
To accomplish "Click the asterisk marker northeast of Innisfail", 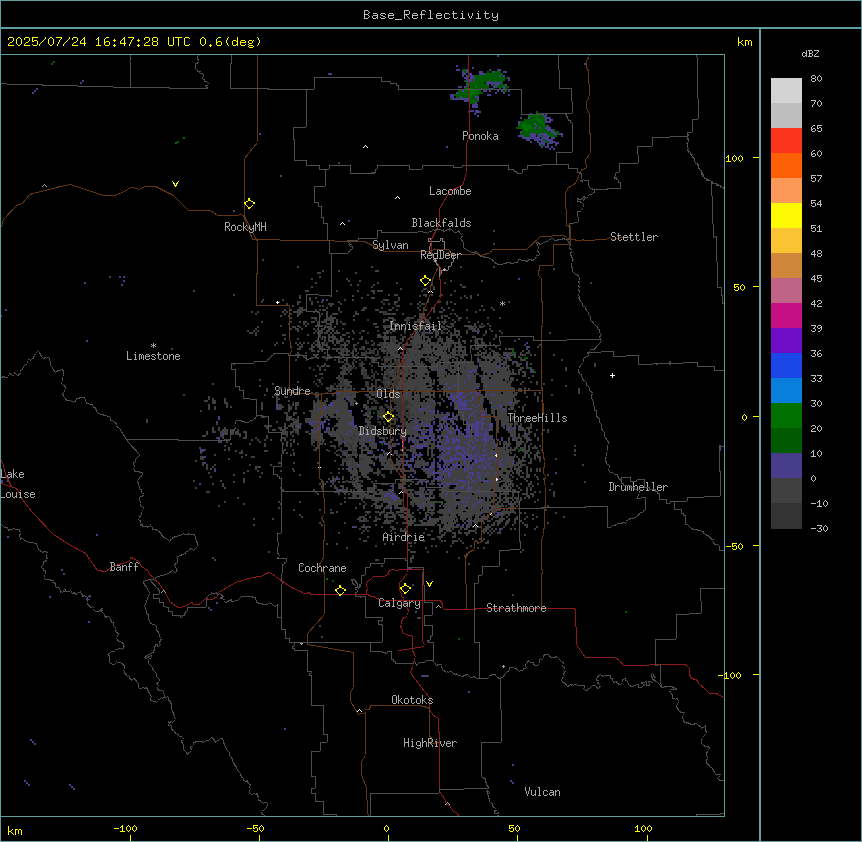I will (502, 303).
